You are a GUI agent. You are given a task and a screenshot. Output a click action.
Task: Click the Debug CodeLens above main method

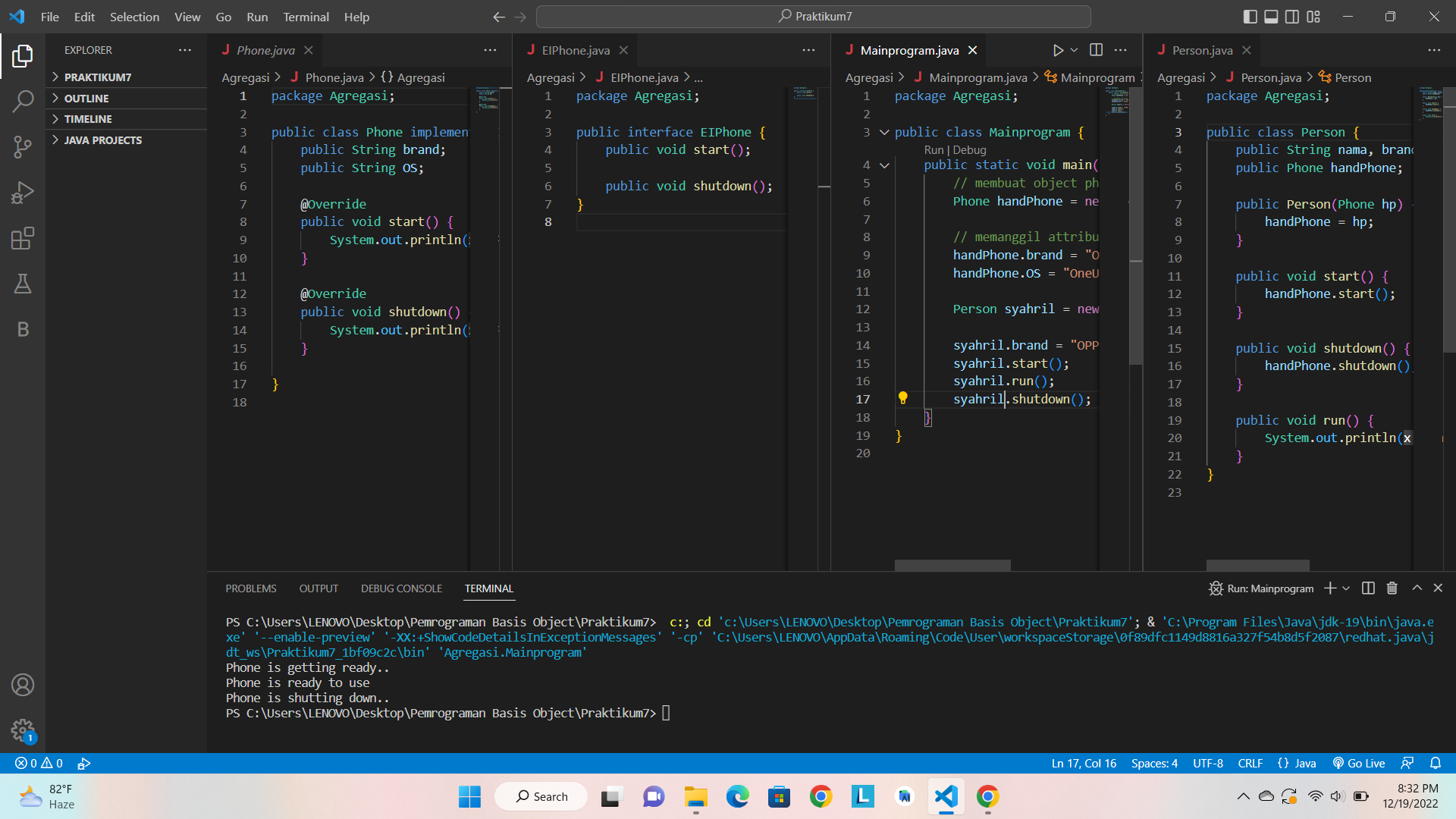click(x=970, y=149)
